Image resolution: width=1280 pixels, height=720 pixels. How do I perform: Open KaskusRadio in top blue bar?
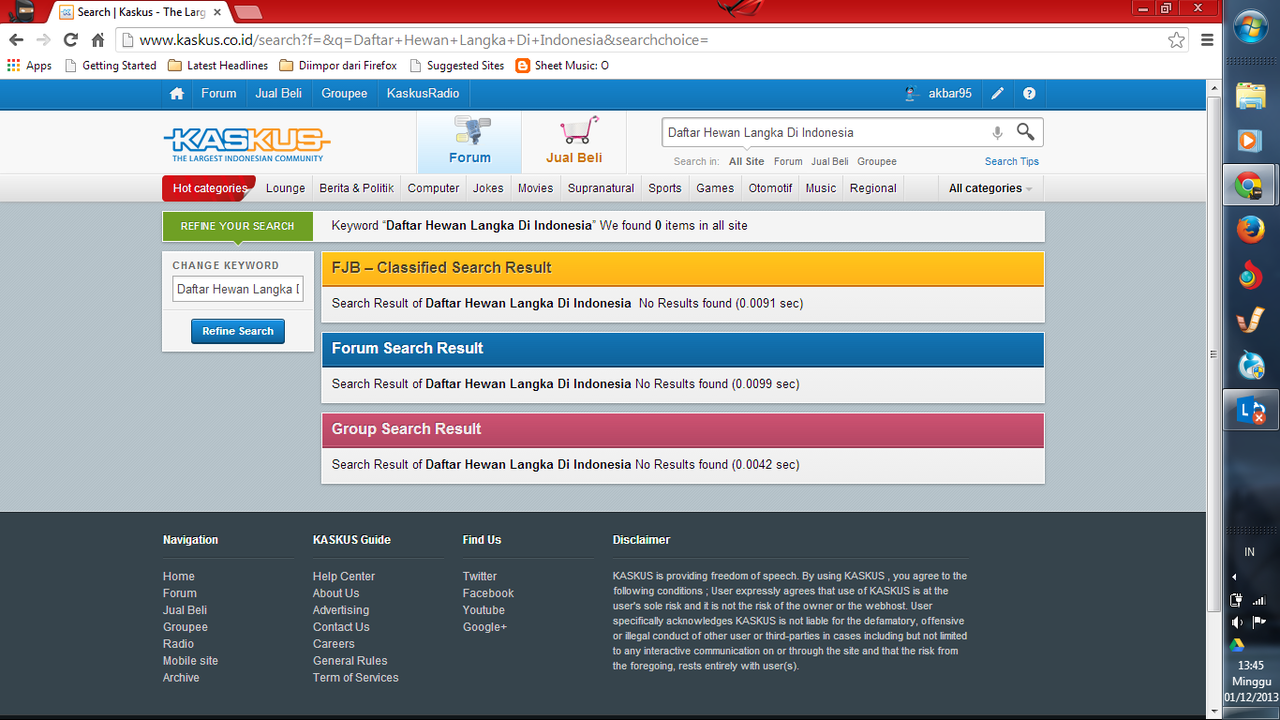[x=423, y=94]
